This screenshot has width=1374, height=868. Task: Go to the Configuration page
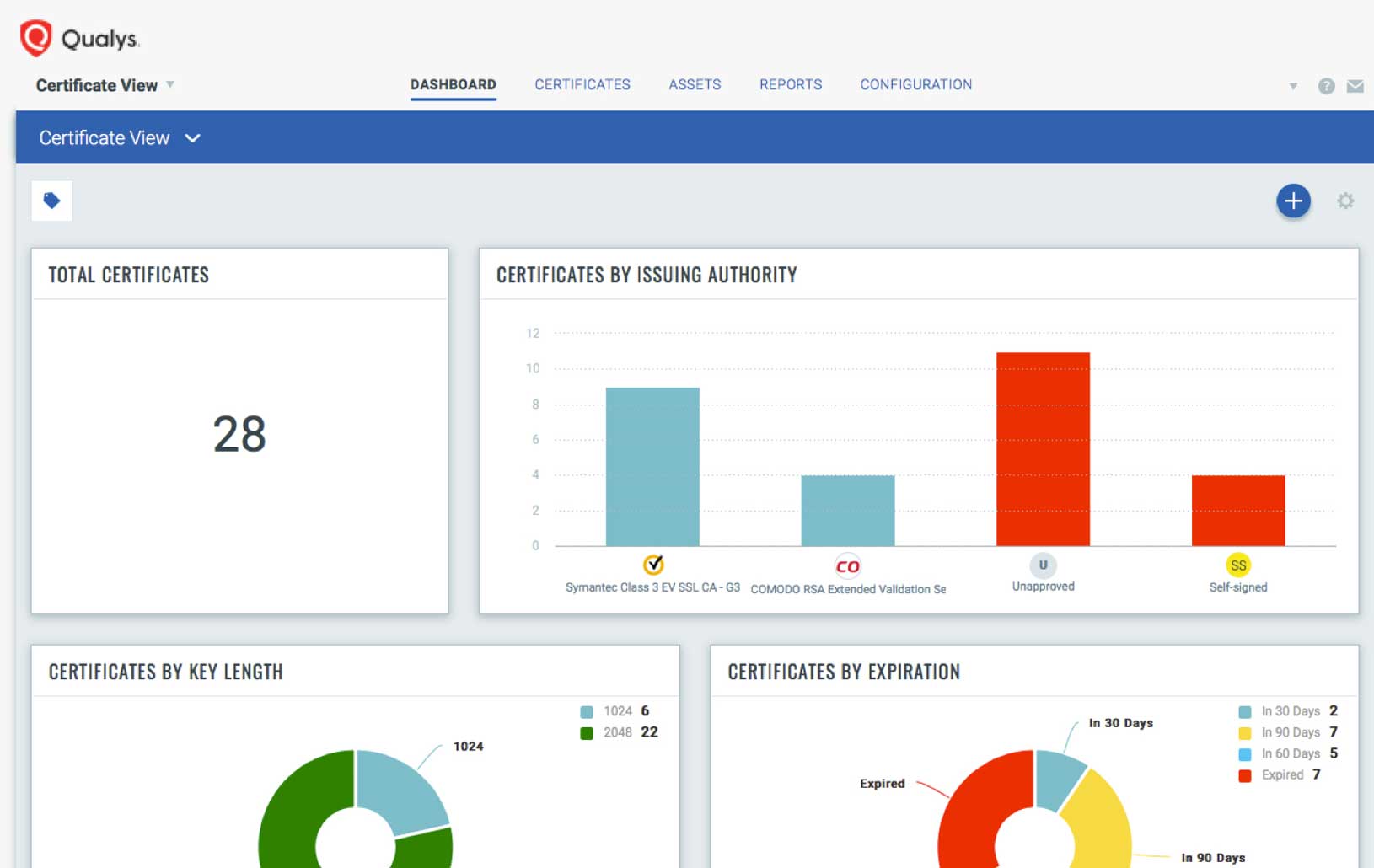pyautogui.click(x=915, y=84)
